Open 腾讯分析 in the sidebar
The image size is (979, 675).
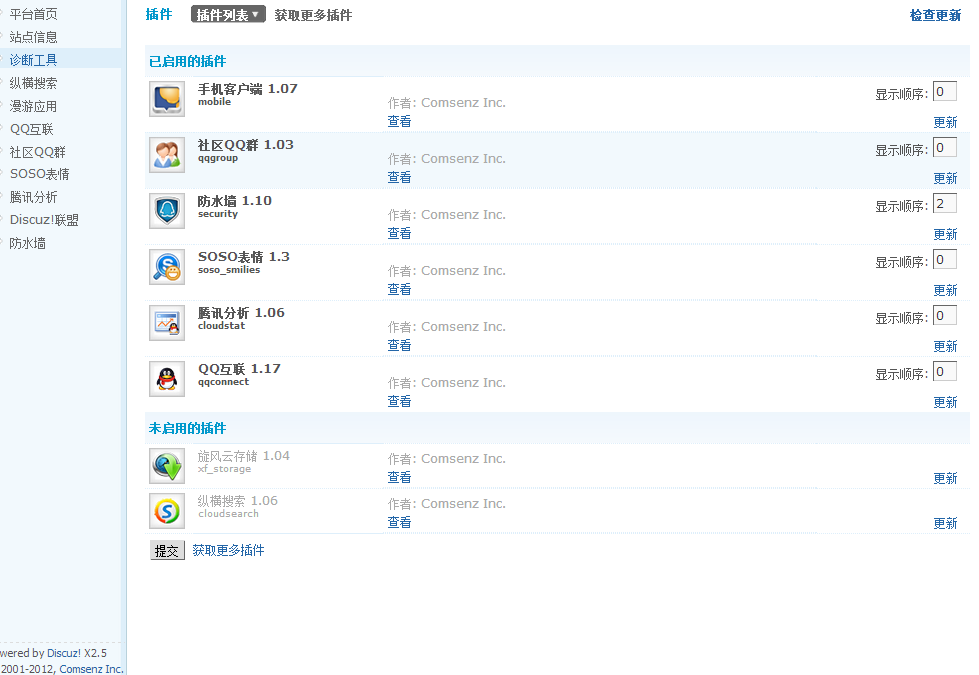point(34,197)
